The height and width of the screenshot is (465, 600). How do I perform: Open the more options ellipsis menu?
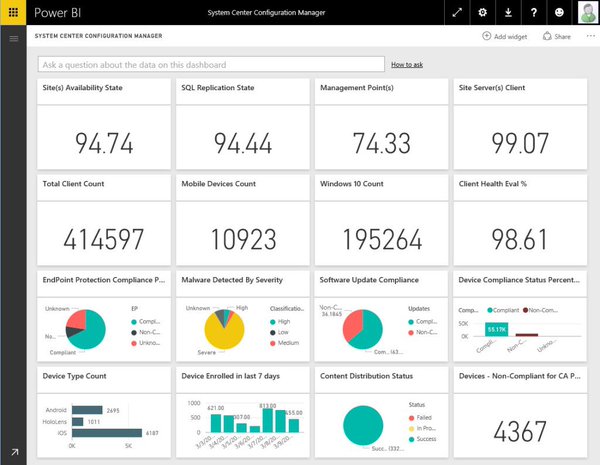[590, 36]
